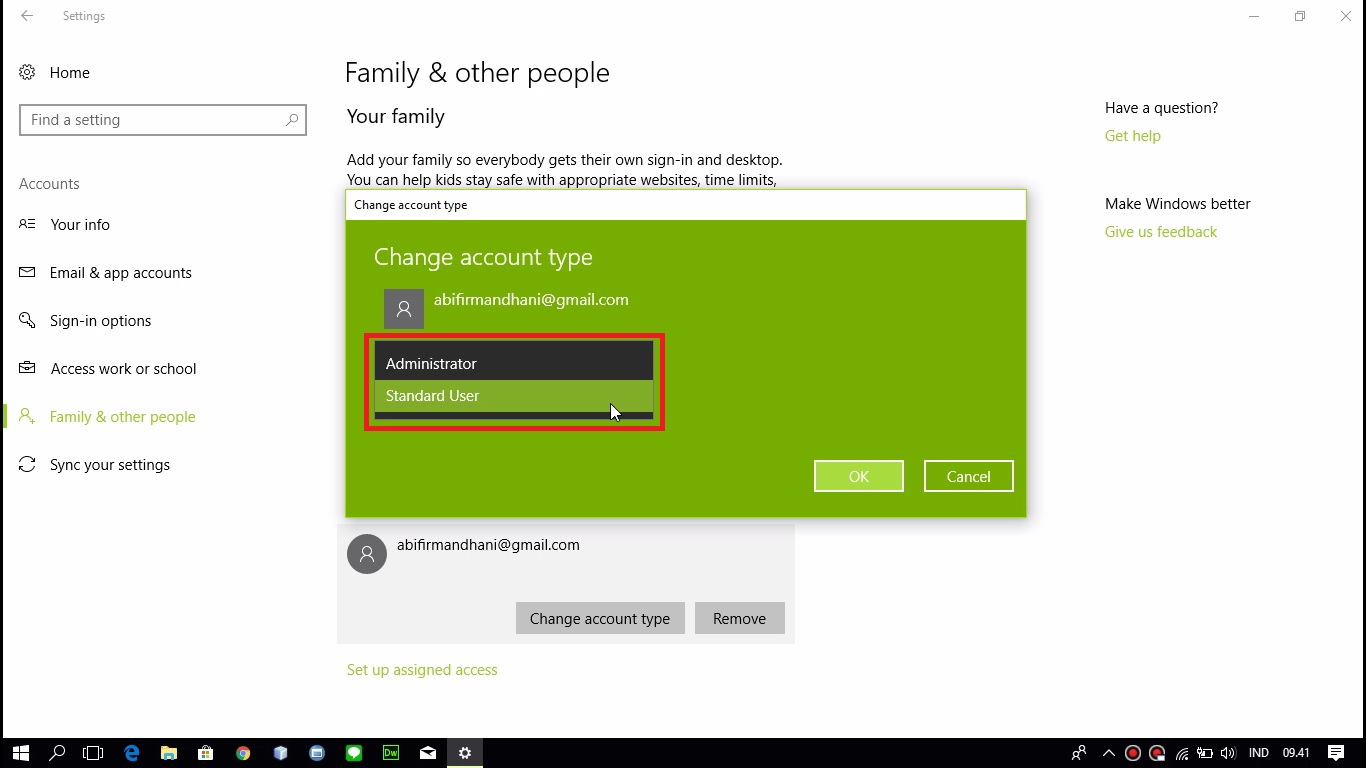
Task: Open Task View from the taskbar
Action: (x=93, y=753)
